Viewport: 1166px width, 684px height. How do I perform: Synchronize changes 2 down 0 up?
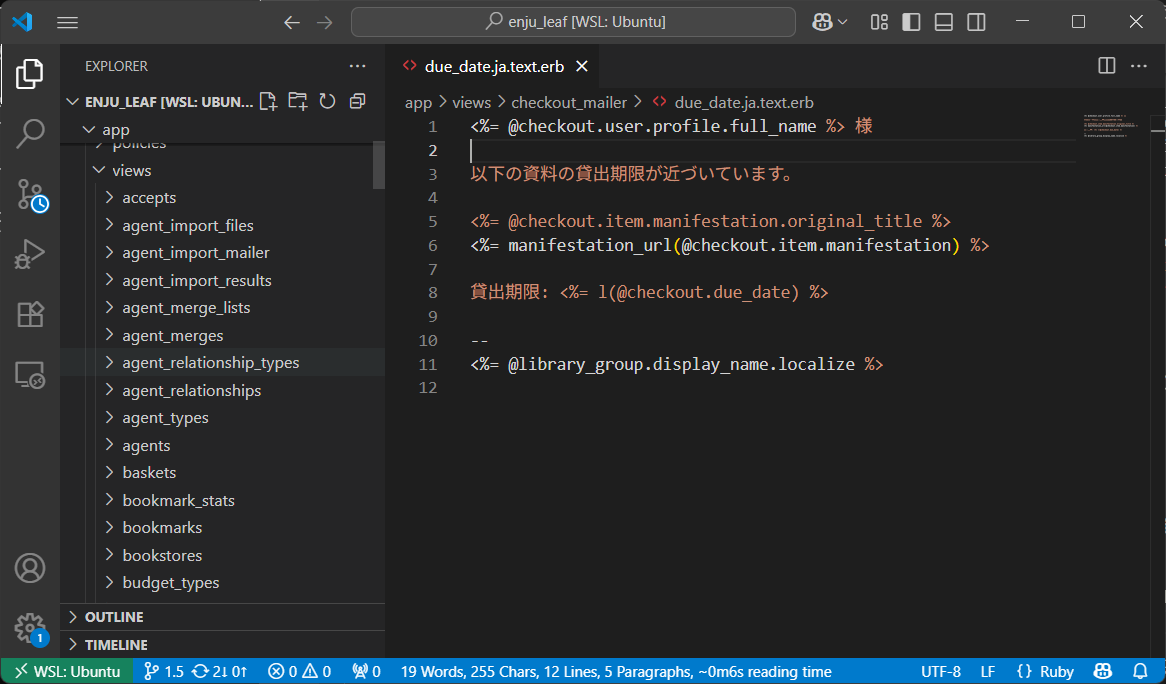[219, 671]
